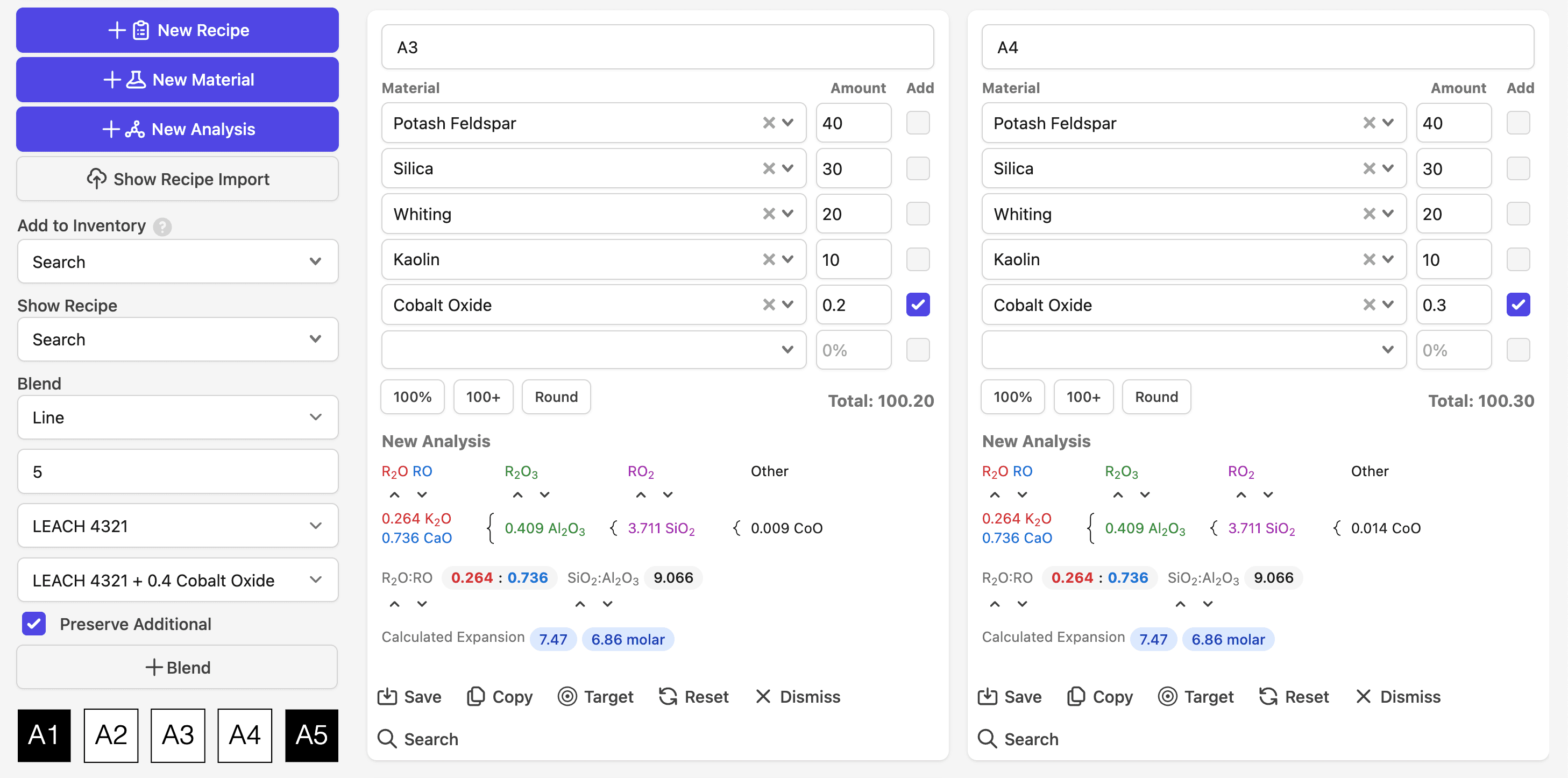Click Copy icon in A4 recipe
1568x778 pixels.
(1076, 696)
